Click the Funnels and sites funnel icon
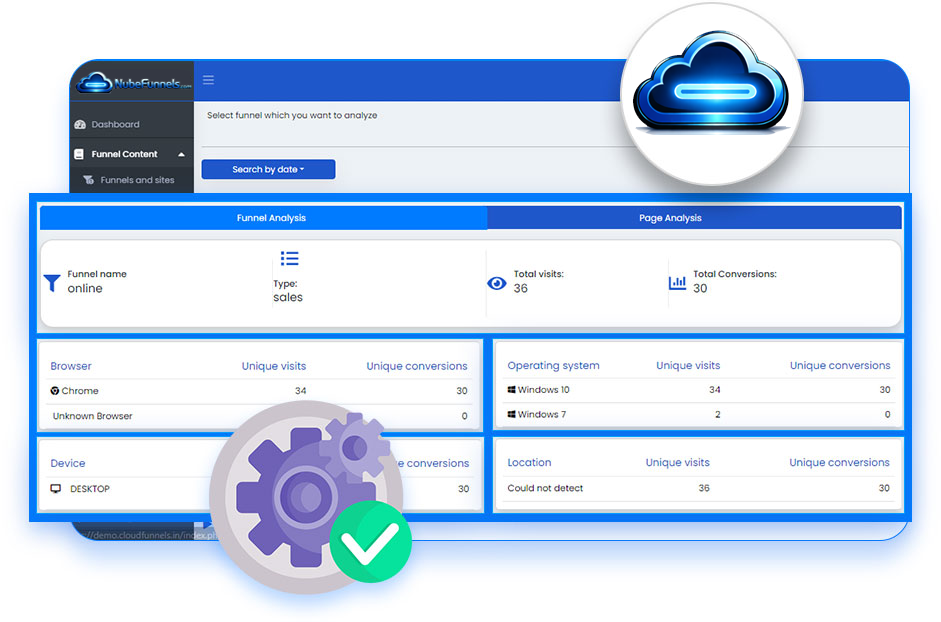The height and width of the screenshot is (622, 941). (89, 180)
